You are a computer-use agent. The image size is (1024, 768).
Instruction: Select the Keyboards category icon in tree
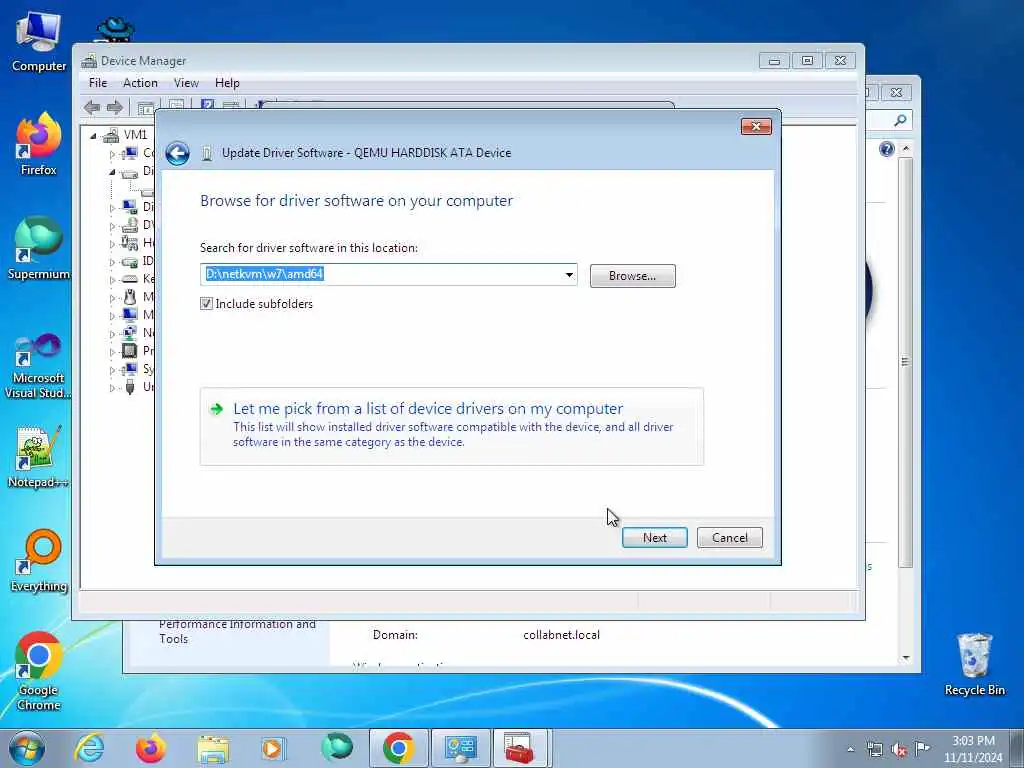coord(130,279)
